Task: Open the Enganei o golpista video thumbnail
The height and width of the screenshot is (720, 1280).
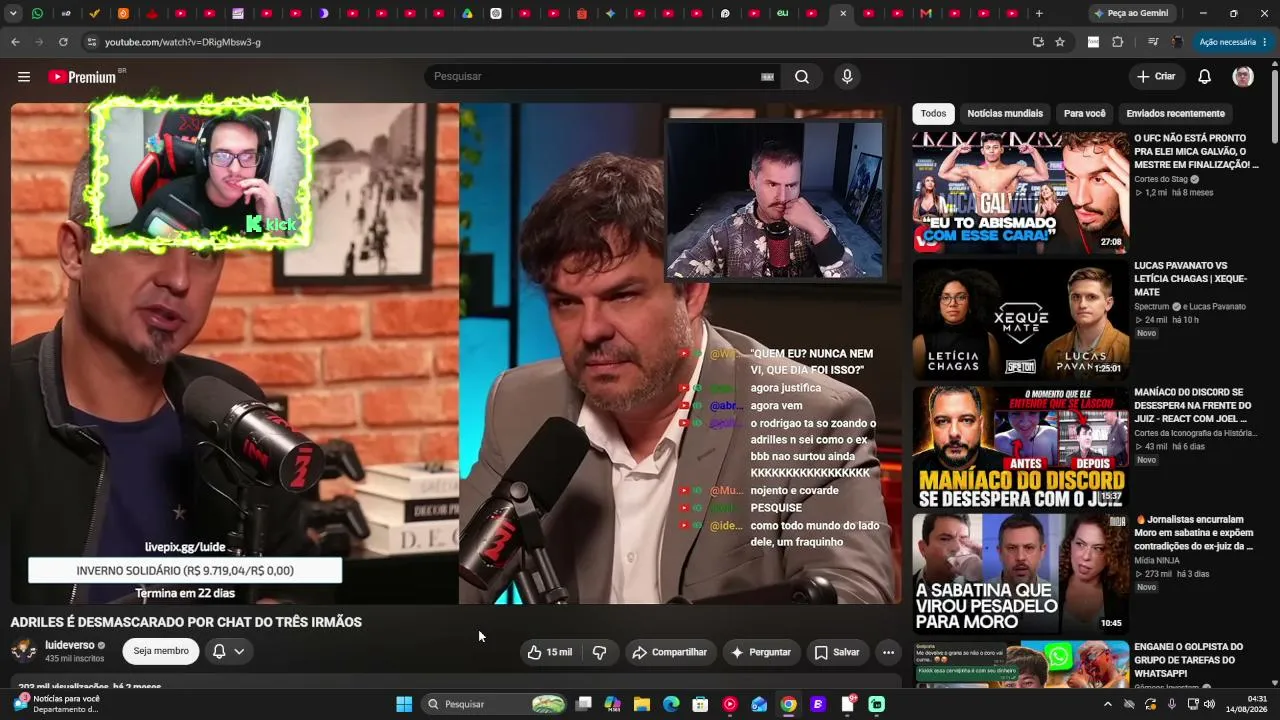Action: [1020, 664]
